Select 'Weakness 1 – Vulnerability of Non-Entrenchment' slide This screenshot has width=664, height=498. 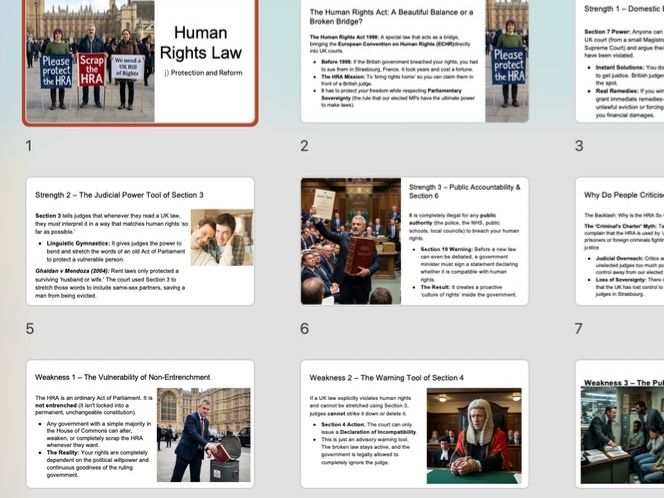[140, 424]
